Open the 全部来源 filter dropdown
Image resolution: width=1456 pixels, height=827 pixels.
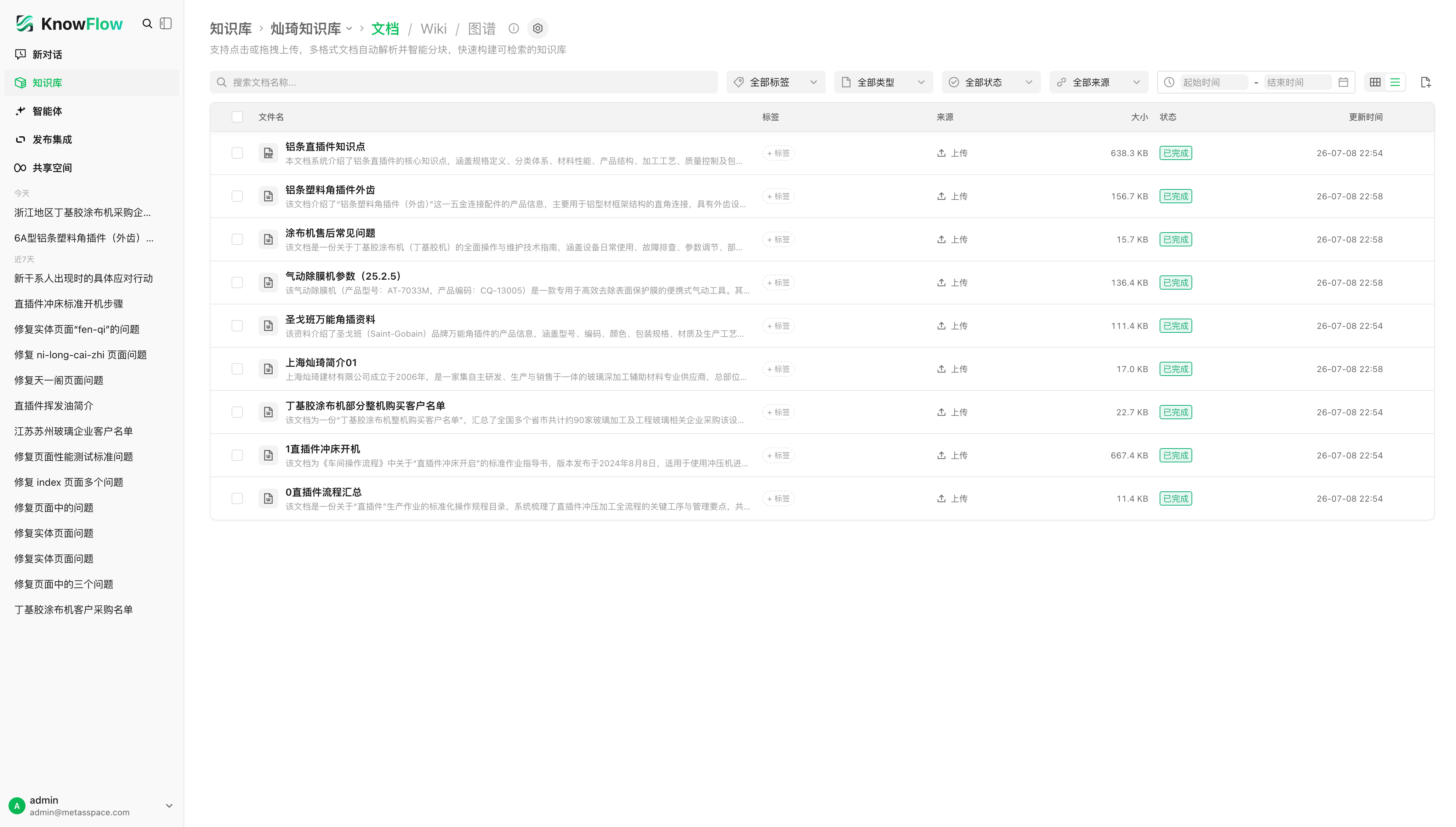[1099, 82]
